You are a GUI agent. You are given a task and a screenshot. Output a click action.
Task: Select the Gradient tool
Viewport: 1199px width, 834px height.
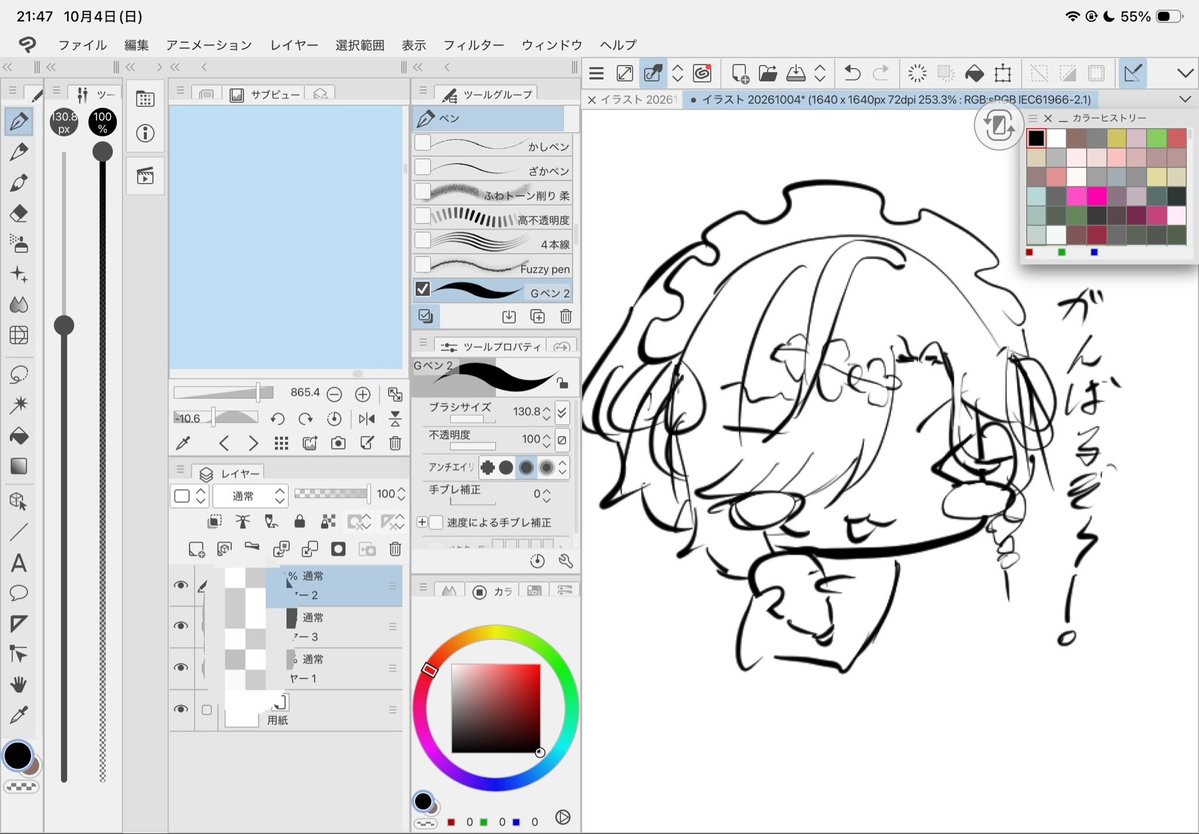18,466
